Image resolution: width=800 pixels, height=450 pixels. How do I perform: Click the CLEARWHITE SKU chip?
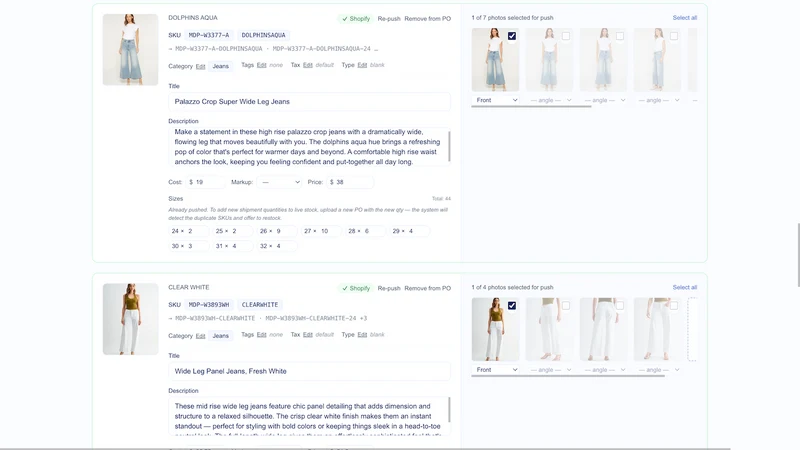[260, 305]
